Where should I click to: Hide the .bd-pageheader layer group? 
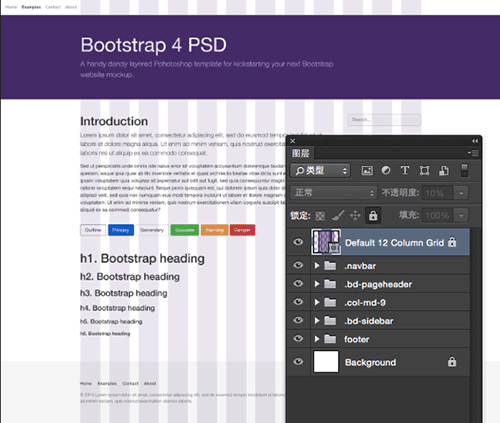pyautogui.click(x=298, y=283)
